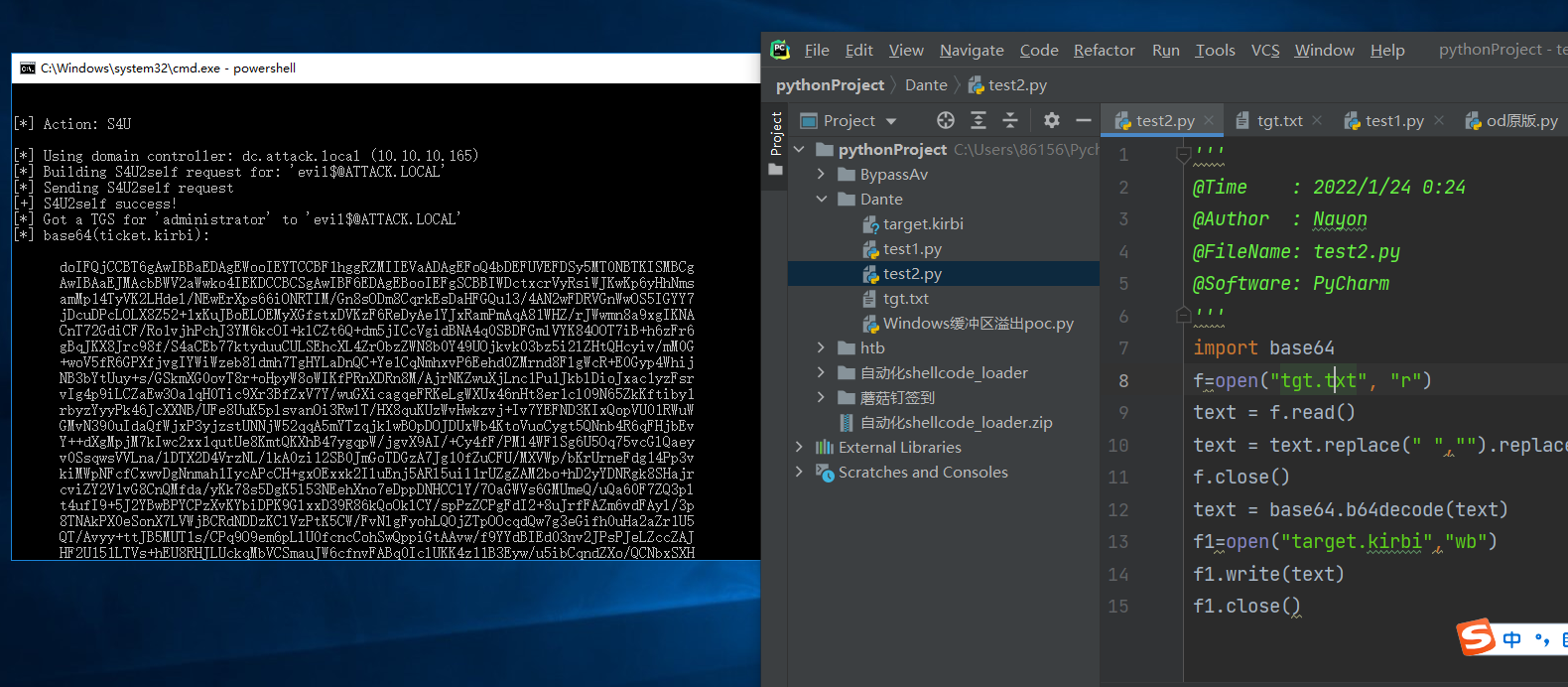The width and height of the screenshot is (1568, 687).
Task: Open the VCS menu
Action: 1264,50
